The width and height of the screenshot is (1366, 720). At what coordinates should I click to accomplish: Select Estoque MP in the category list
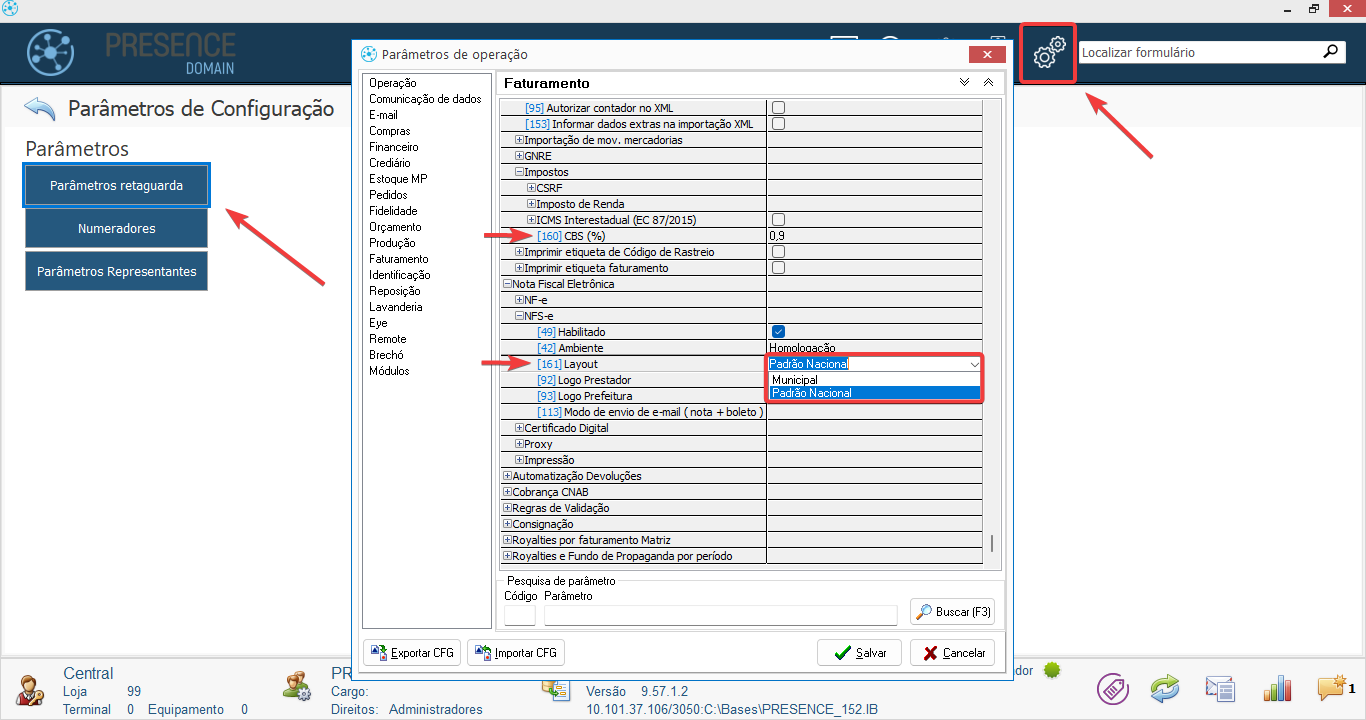pyautogui.click(x=398, y=179)
